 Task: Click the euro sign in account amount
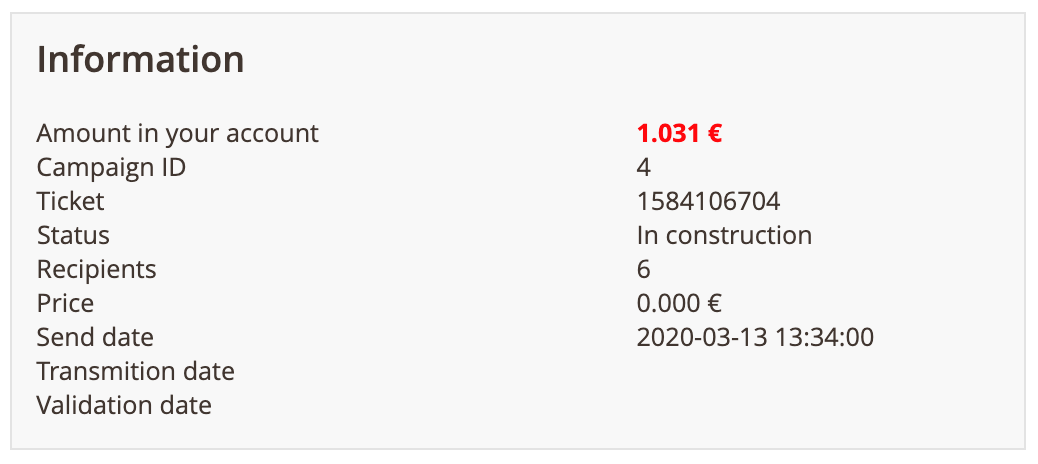pos(714,134)
